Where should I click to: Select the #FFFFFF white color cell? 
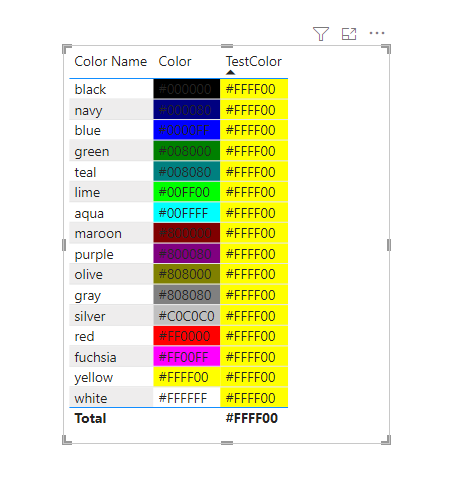(187, 397)
